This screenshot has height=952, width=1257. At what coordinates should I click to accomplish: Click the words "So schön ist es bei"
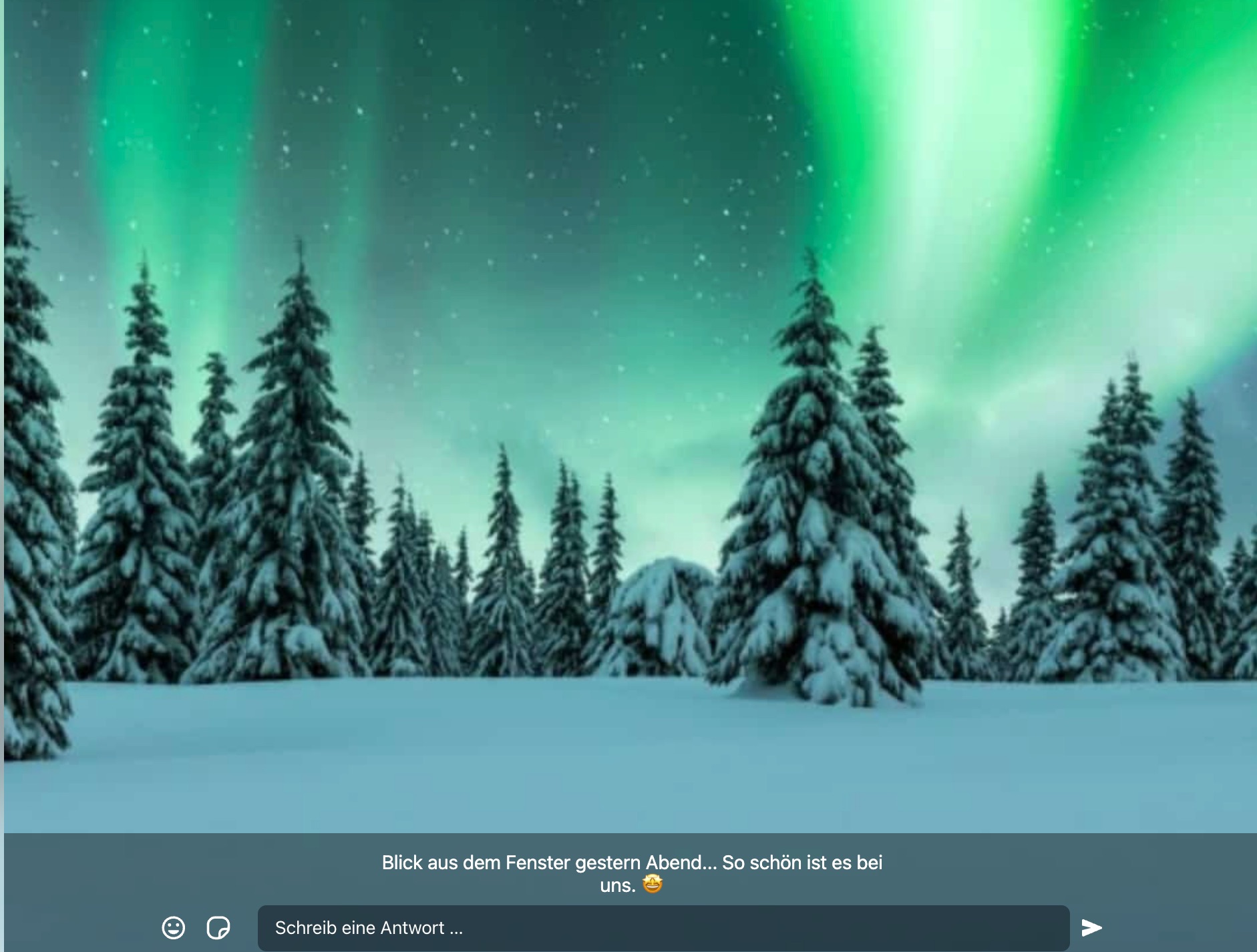[x=801, y=863]
